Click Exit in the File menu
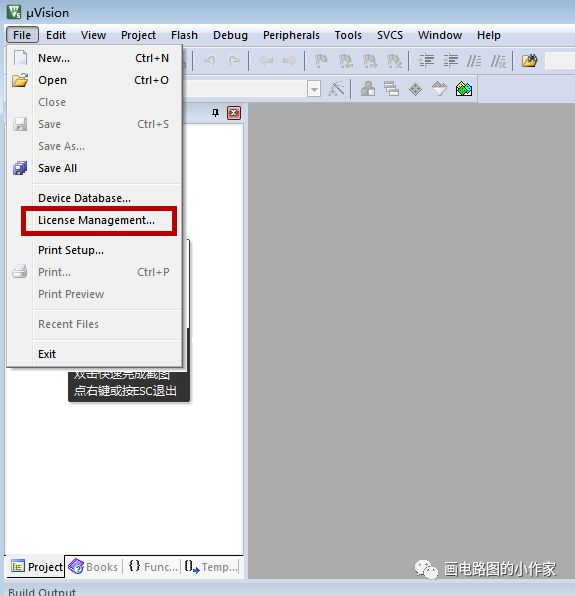 point(94,354)
